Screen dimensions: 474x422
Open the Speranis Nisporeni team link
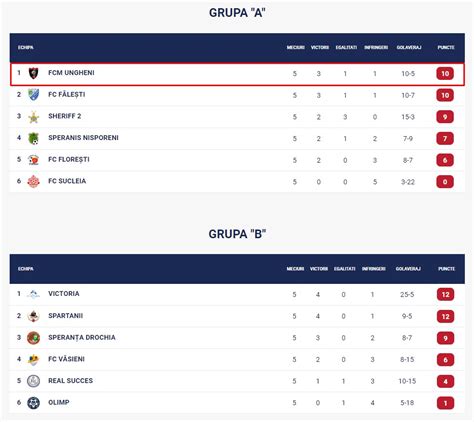83,138
